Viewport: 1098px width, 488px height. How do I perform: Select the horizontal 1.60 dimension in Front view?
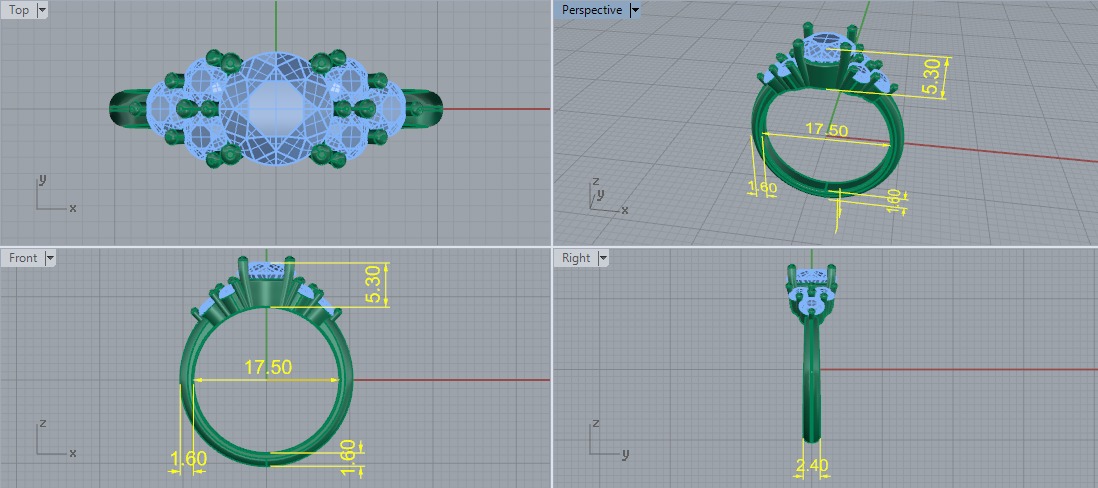pos(188,459)
